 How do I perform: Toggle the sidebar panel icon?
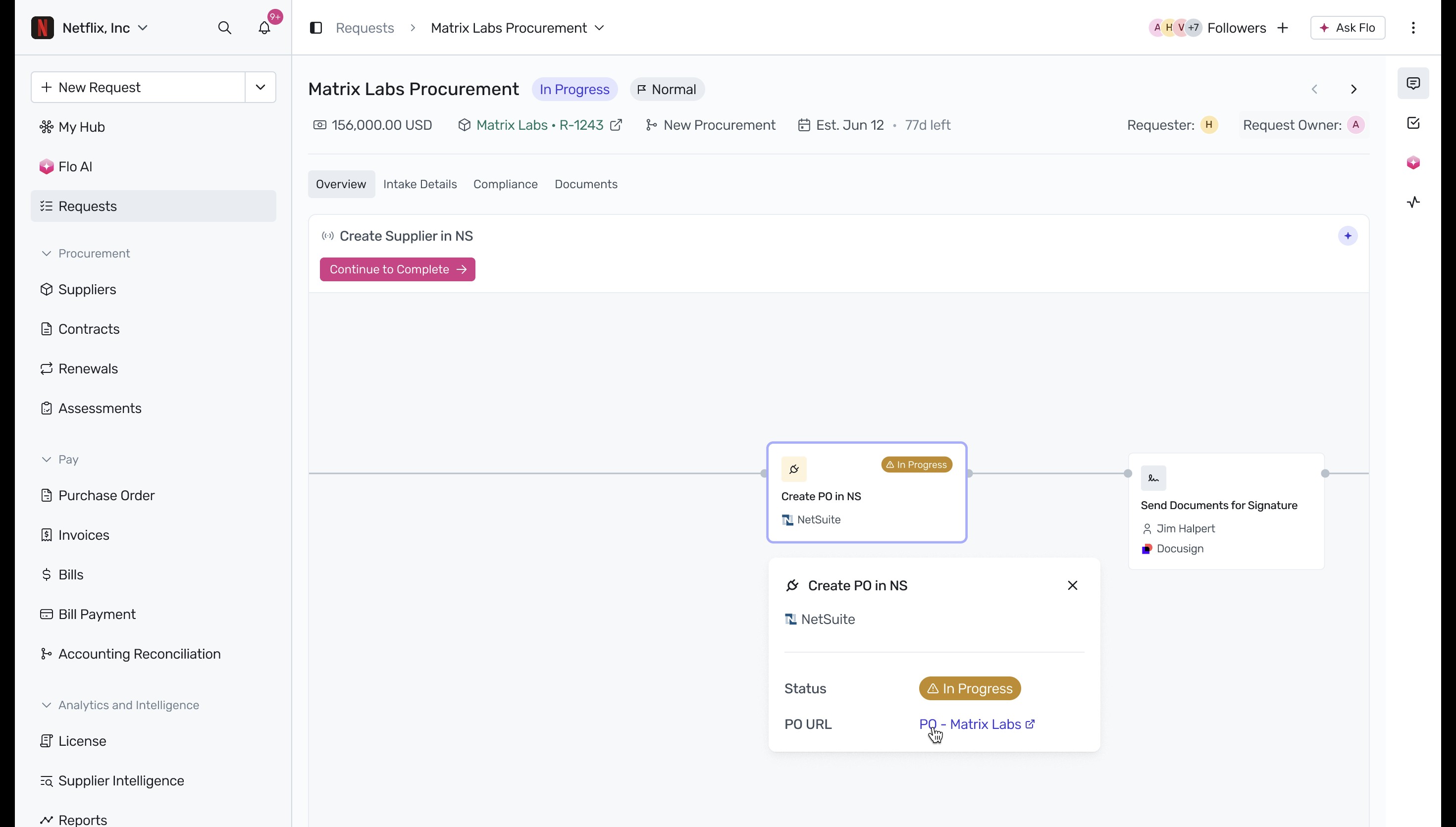coord(316,28)
